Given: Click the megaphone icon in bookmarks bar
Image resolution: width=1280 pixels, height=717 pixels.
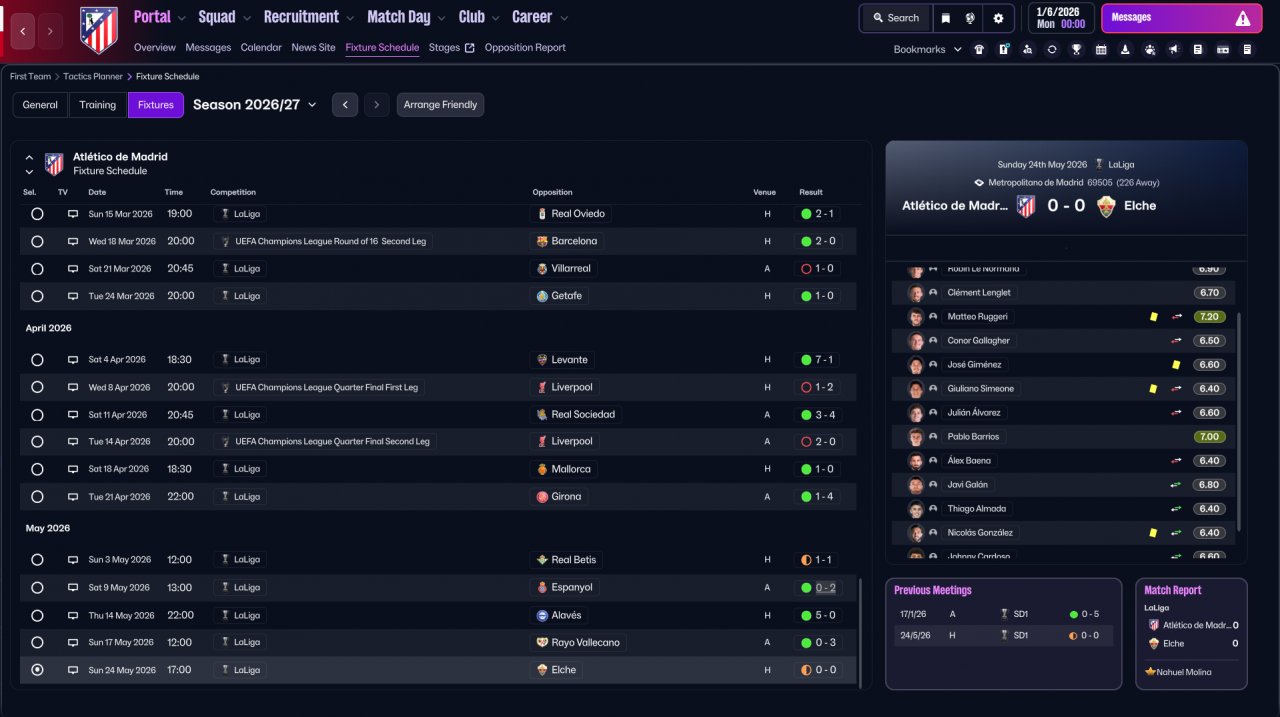Looking at the screenshot, I should click(x=1173, y=49).
